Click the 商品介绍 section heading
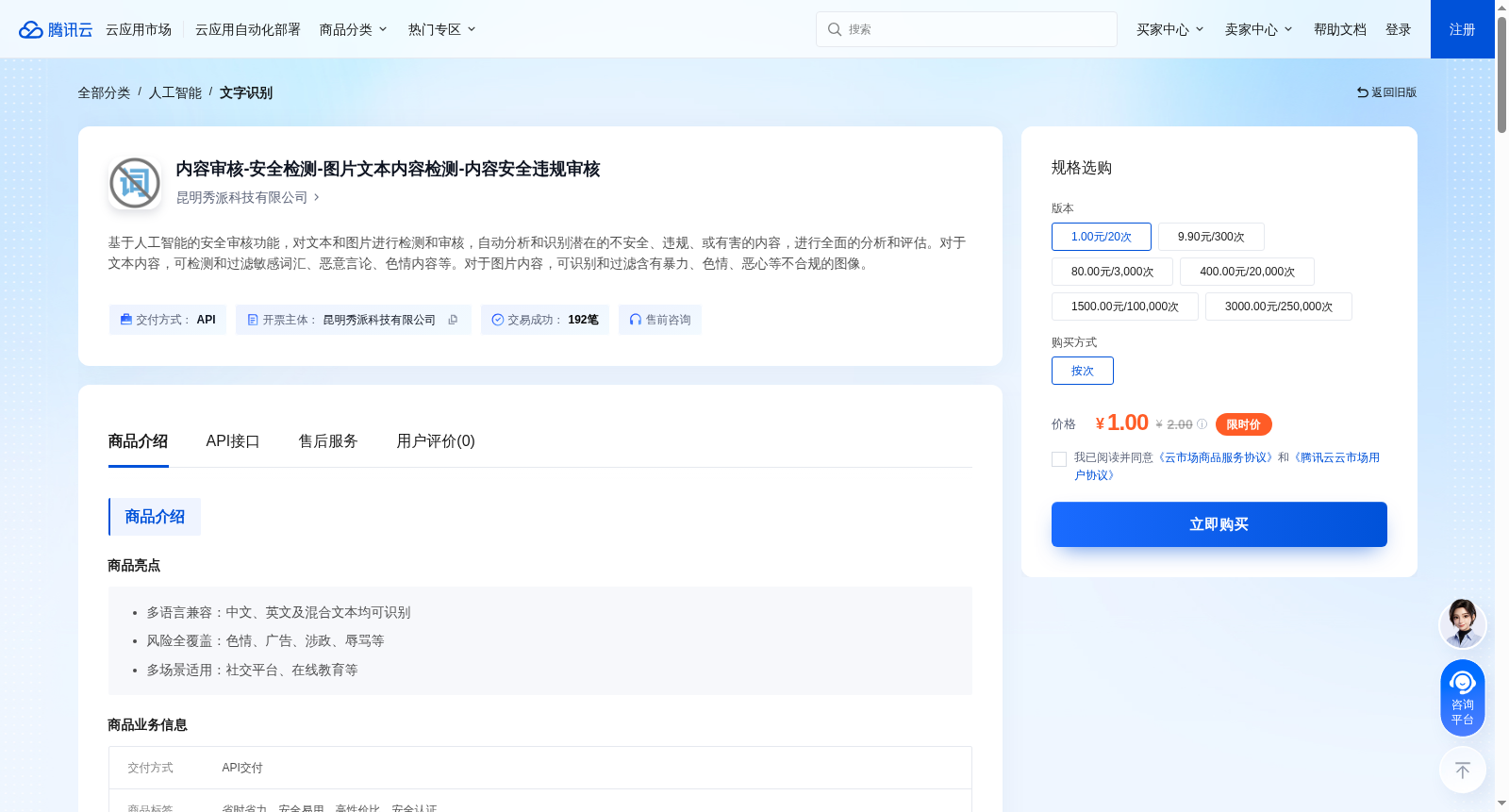The height and width of the screenshot is (812, 1509). (155, 517)
